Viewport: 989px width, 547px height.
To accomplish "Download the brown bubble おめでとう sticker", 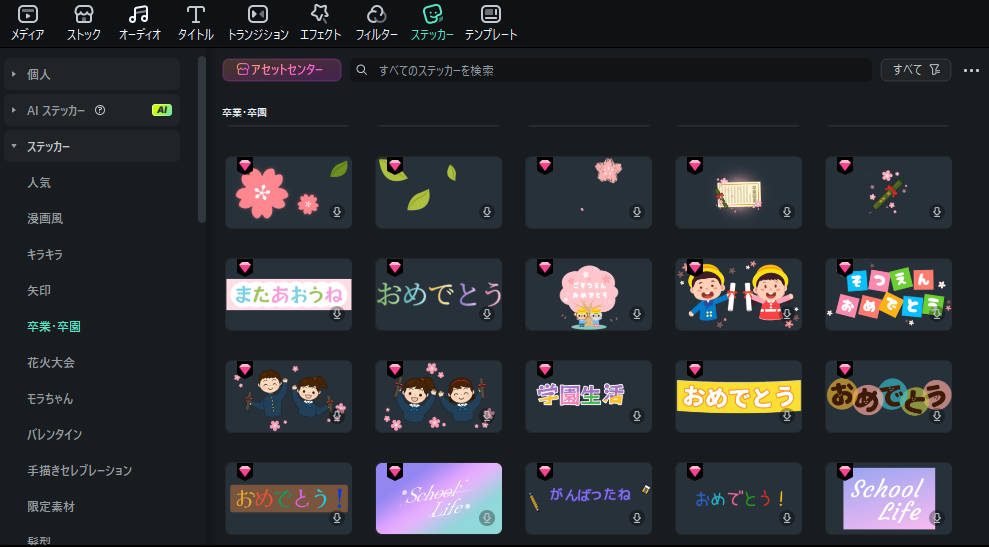I will tap(937, 416).
